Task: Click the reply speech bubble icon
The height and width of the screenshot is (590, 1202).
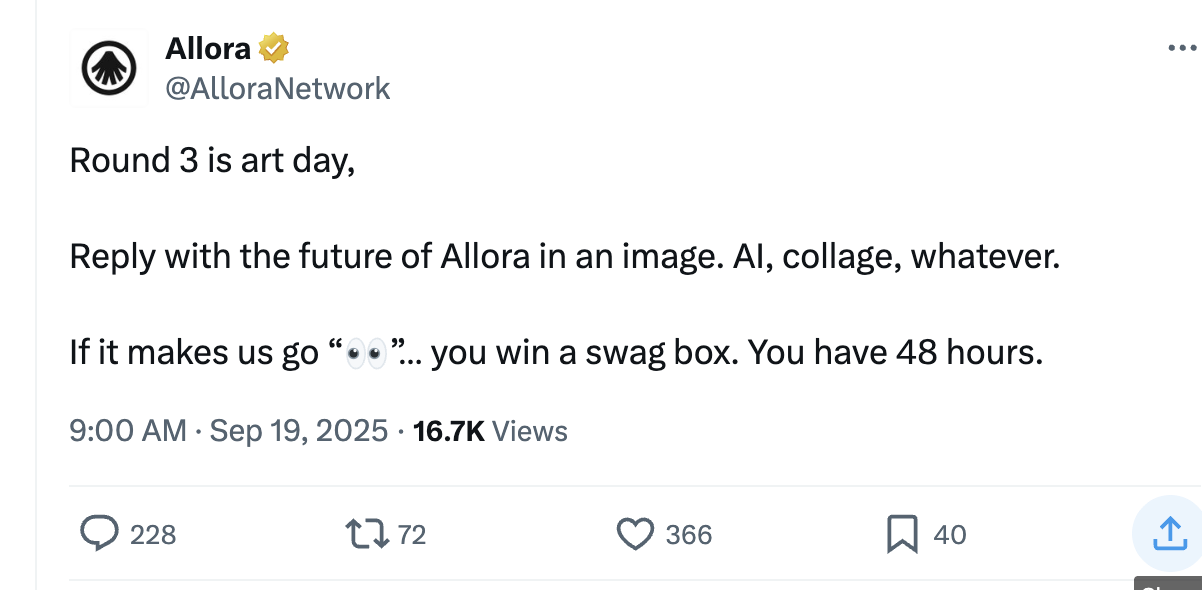Action: [98, 533]
